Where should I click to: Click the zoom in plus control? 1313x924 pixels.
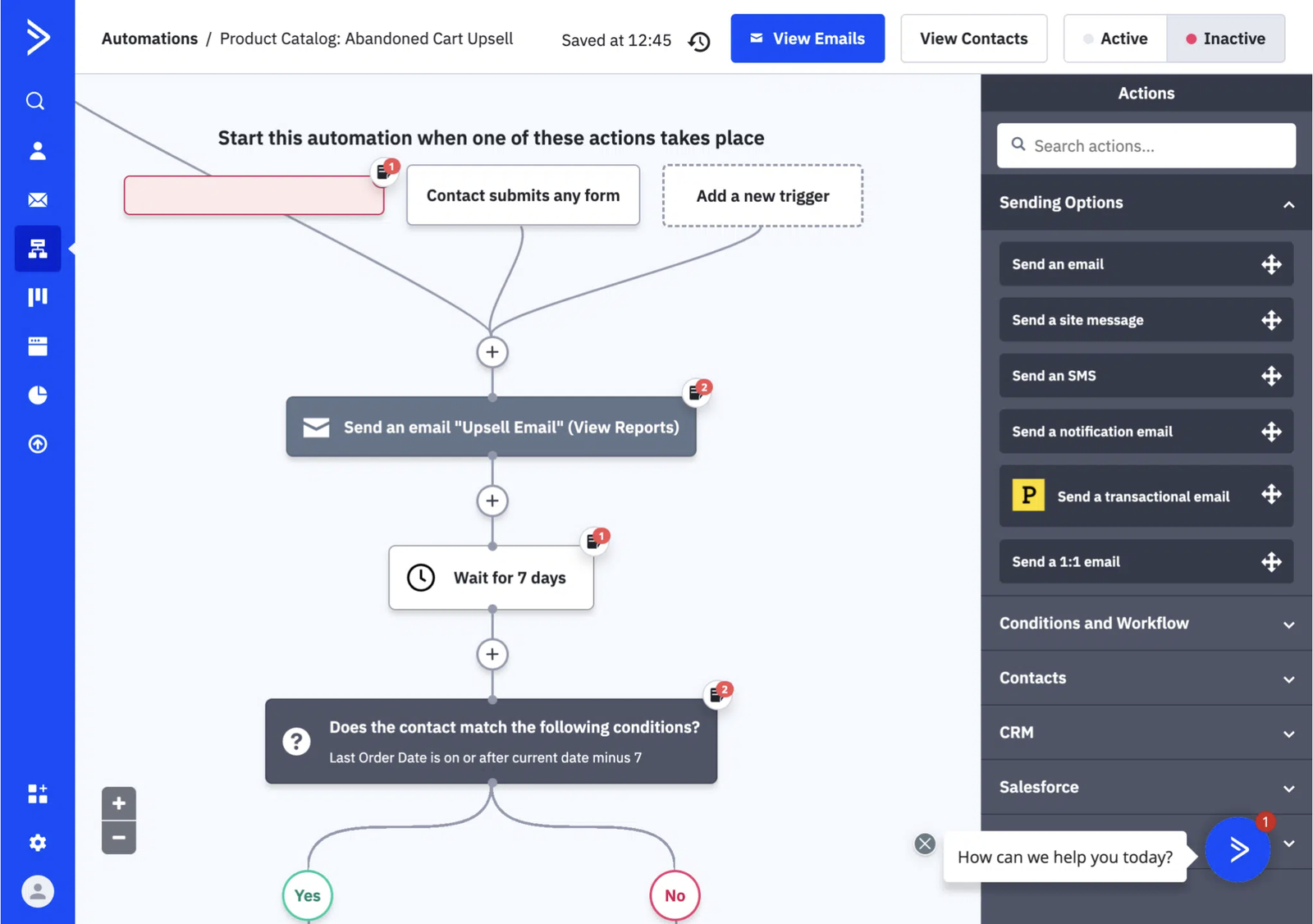coord(118,803)
